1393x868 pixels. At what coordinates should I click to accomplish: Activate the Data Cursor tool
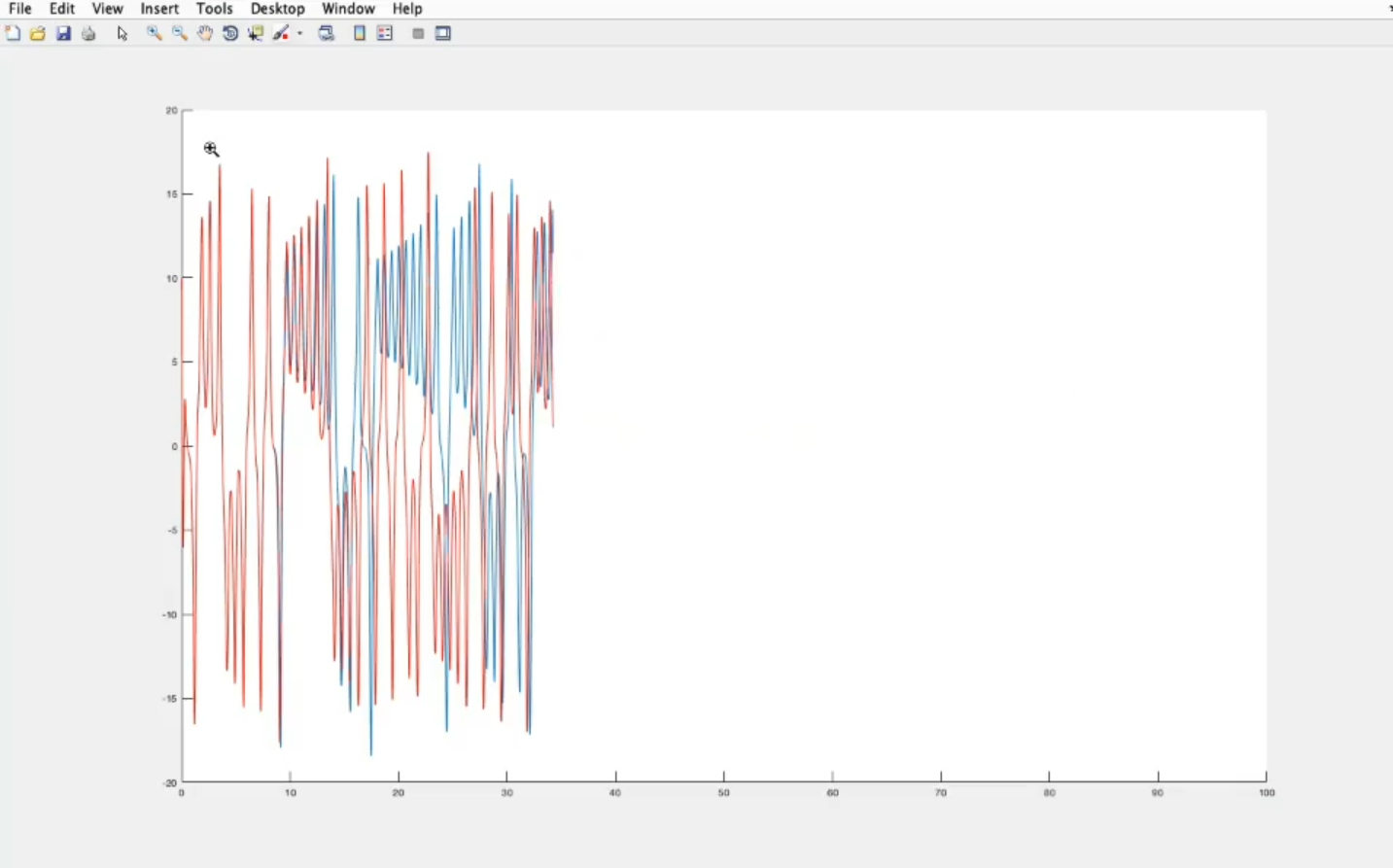click(x=256, y=33)
